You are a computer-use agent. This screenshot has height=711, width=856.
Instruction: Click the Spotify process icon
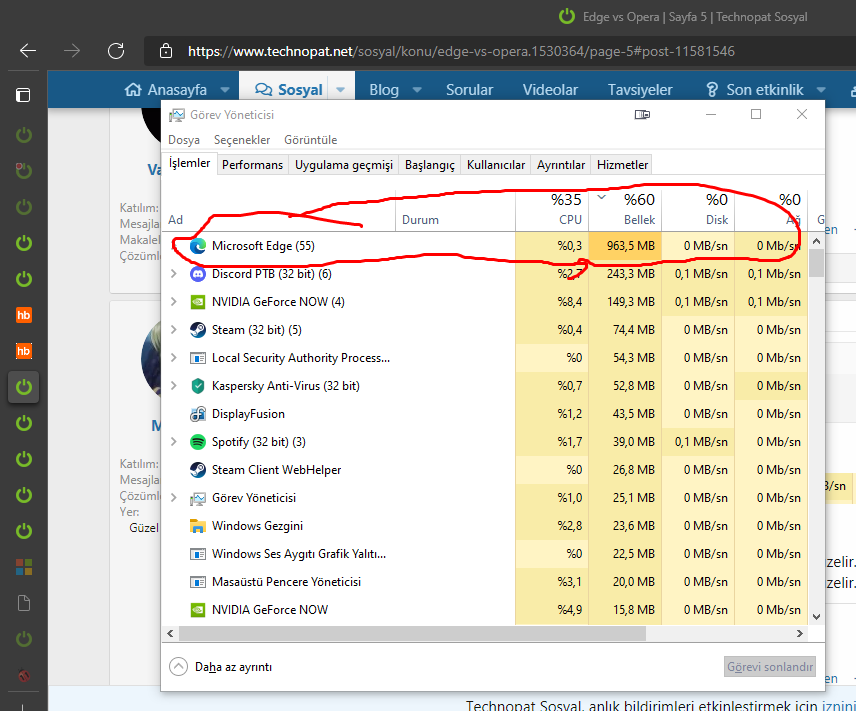[198, 442]
